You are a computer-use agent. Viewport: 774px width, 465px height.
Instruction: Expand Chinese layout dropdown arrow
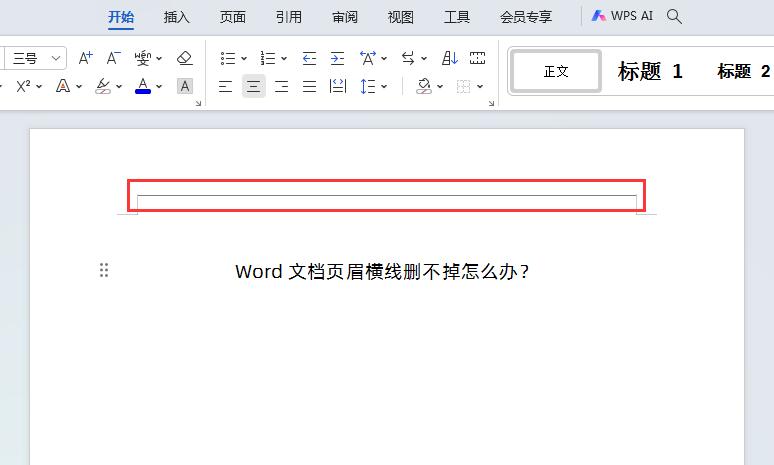(x=384, y=59)
